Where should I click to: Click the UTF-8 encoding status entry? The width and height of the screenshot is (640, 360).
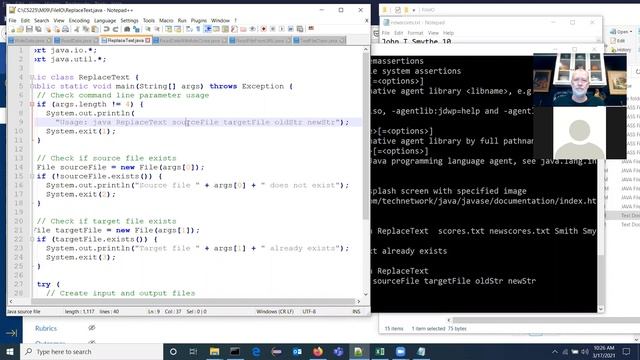tap(309, 311)
